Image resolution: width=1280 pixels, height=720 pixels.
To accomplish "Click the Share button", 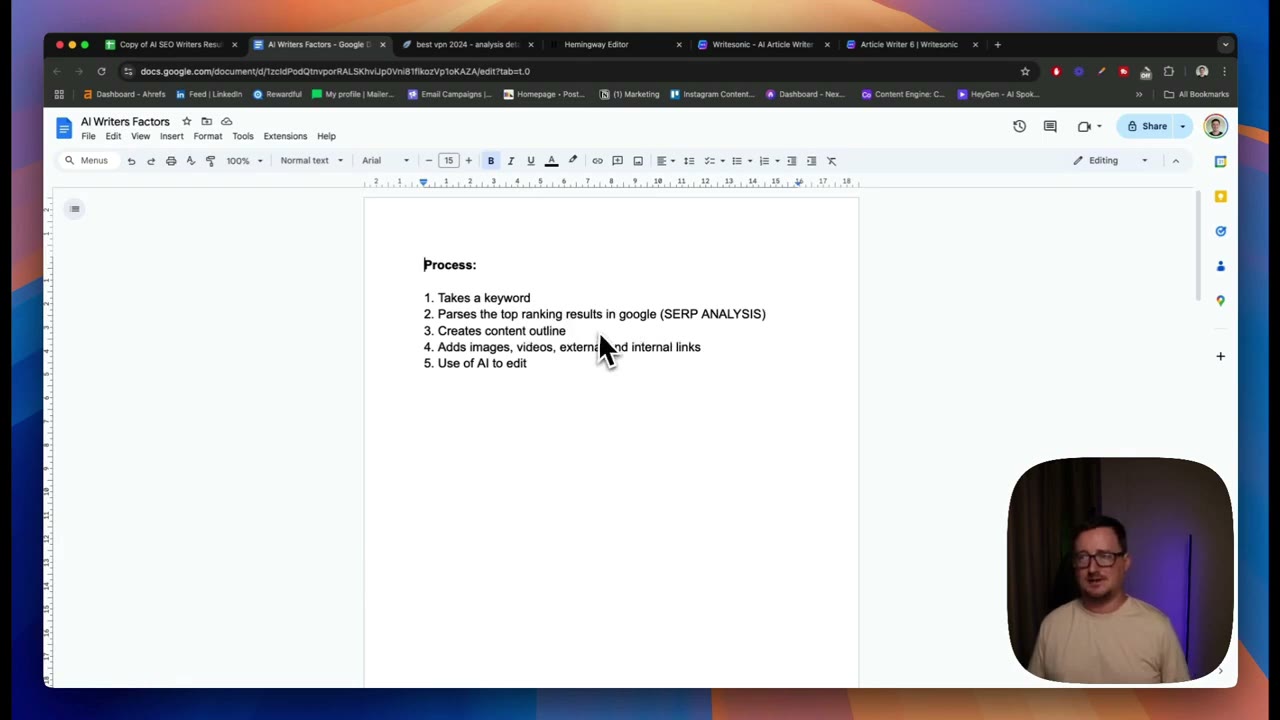I will (1147, 126).
